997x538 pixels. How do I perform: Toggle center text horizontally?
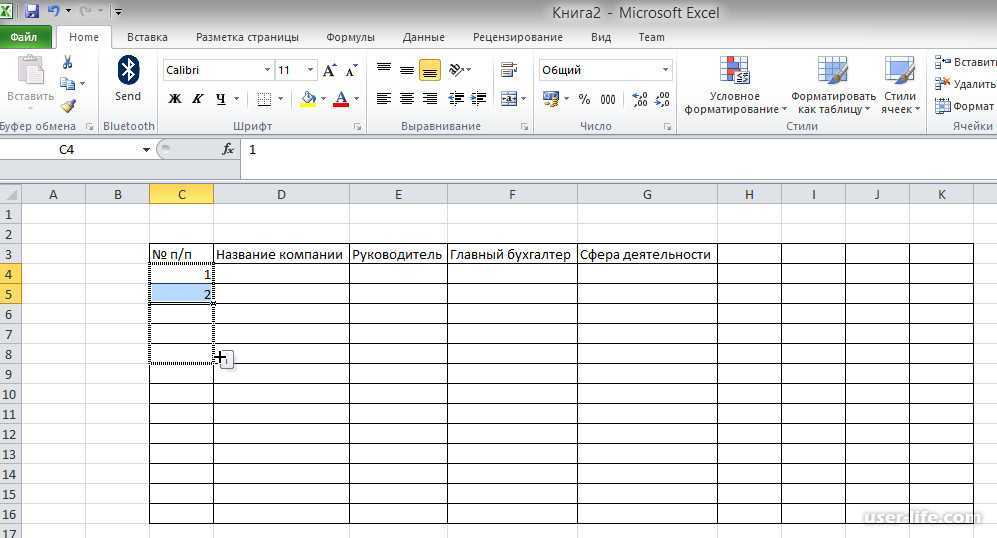[406, 98]
